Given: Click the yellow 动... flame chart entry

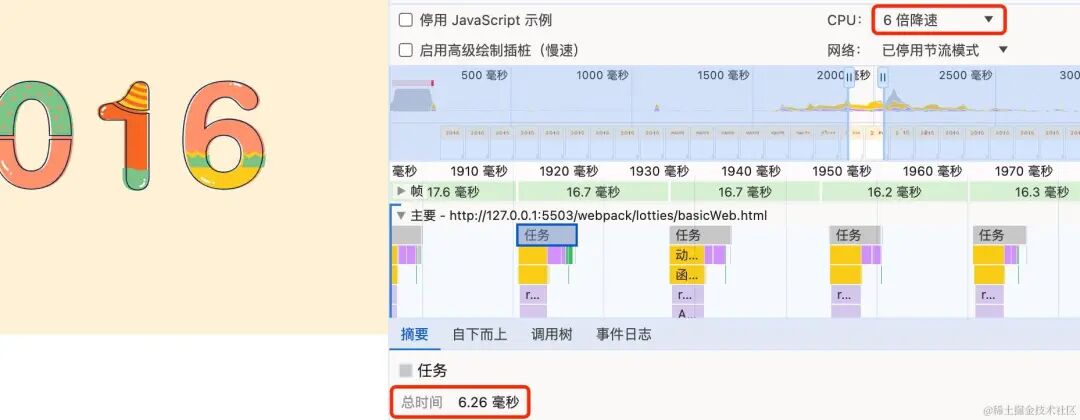Looking at the screenshot, I should (x=687, y=255).
